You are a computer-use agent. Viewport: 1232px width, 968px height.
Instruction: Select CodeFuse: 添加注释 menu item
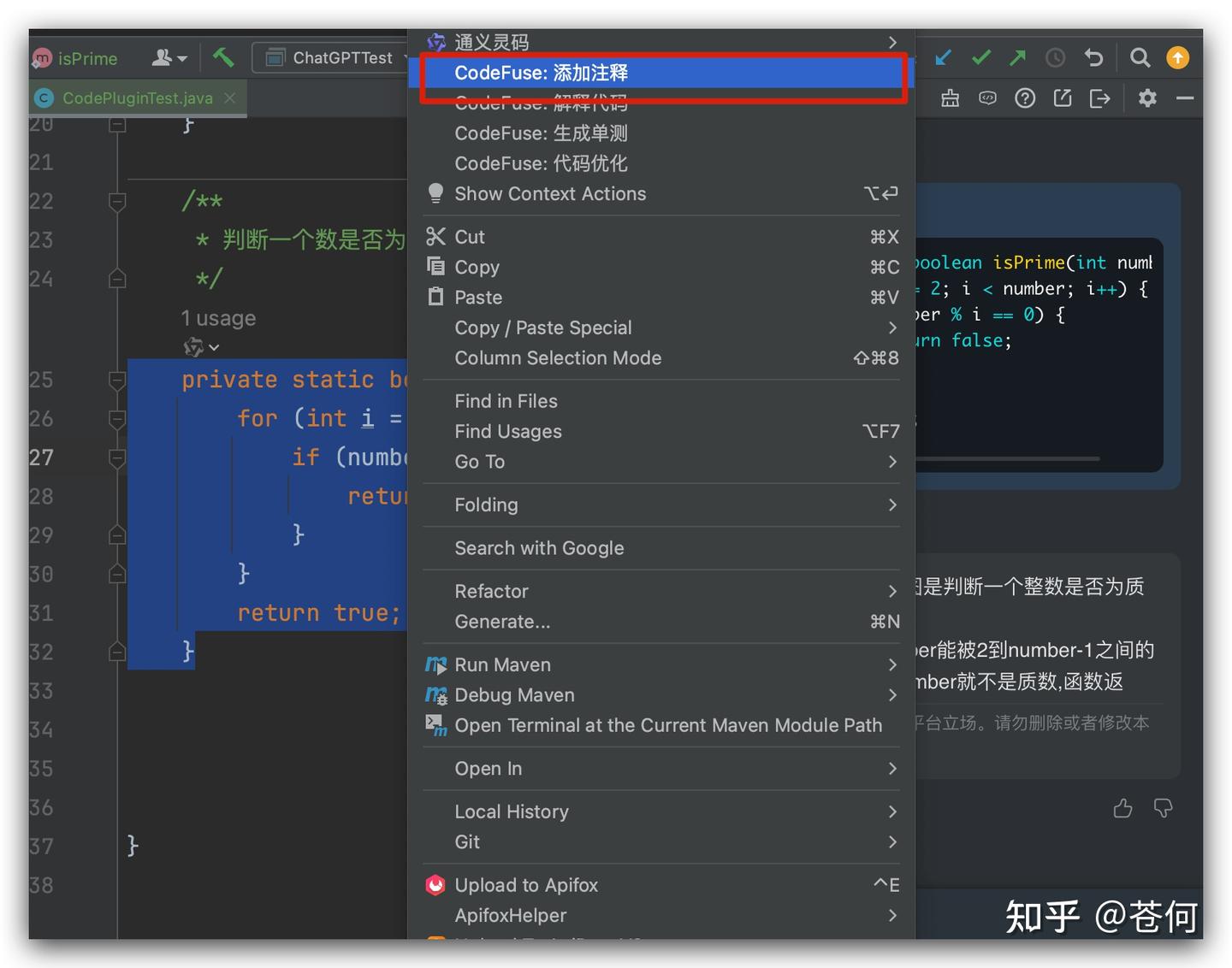(x=662, y=73)
